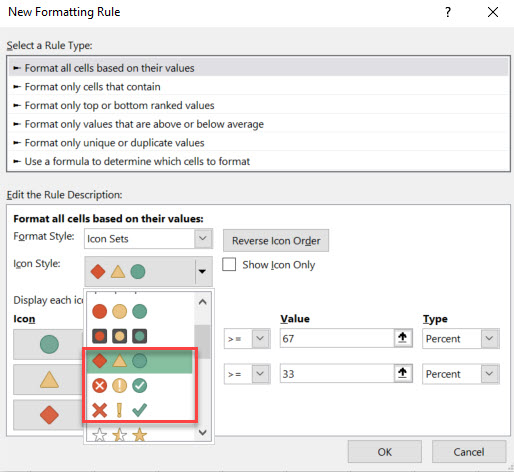Confirm with the OK button
Viewport: 514px width, 472px height.
[x=385, y=452]
